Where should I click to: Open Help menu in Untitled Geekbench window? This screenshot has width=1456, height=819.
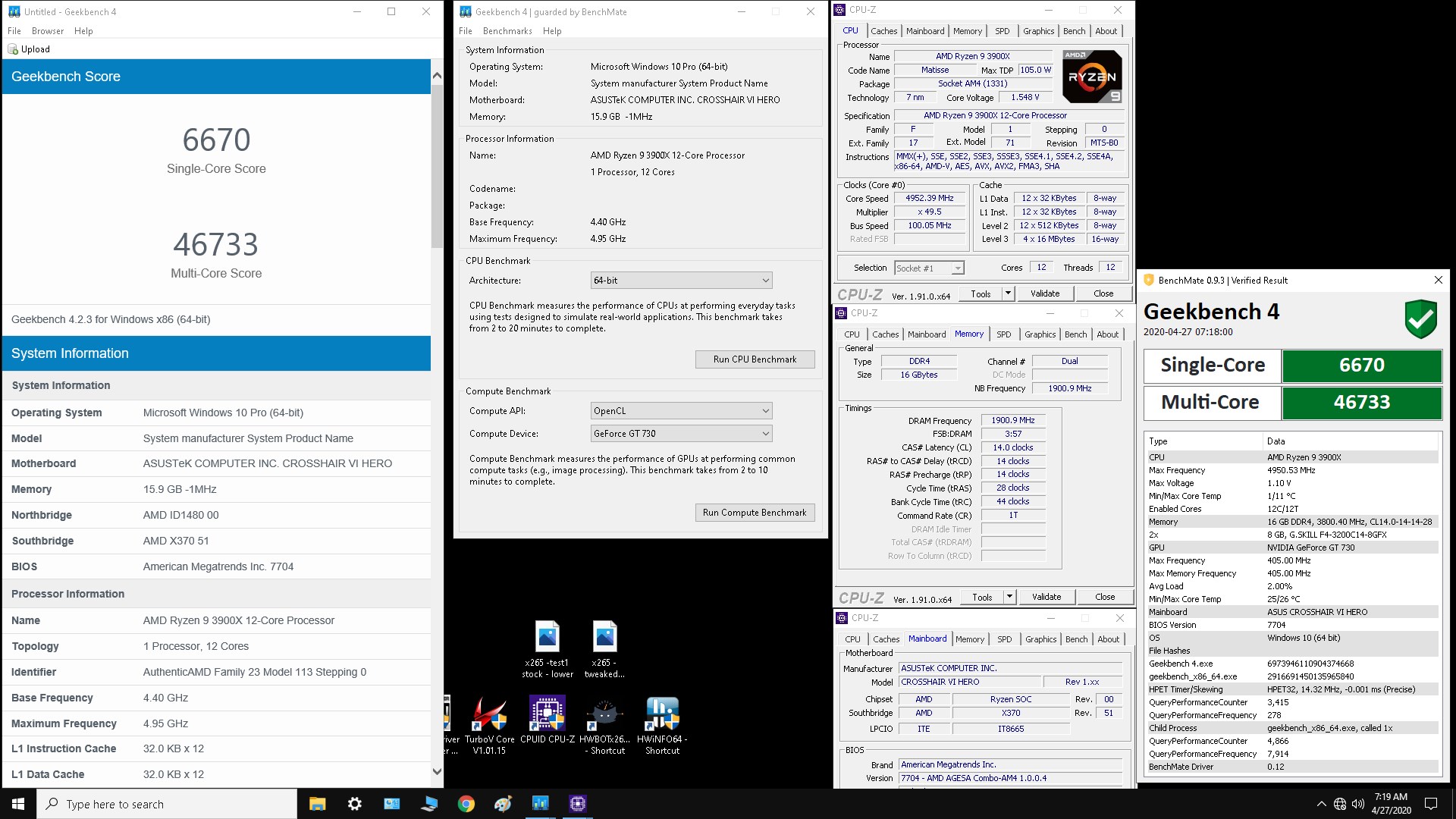pyautogui.click(x=83, y=31)
